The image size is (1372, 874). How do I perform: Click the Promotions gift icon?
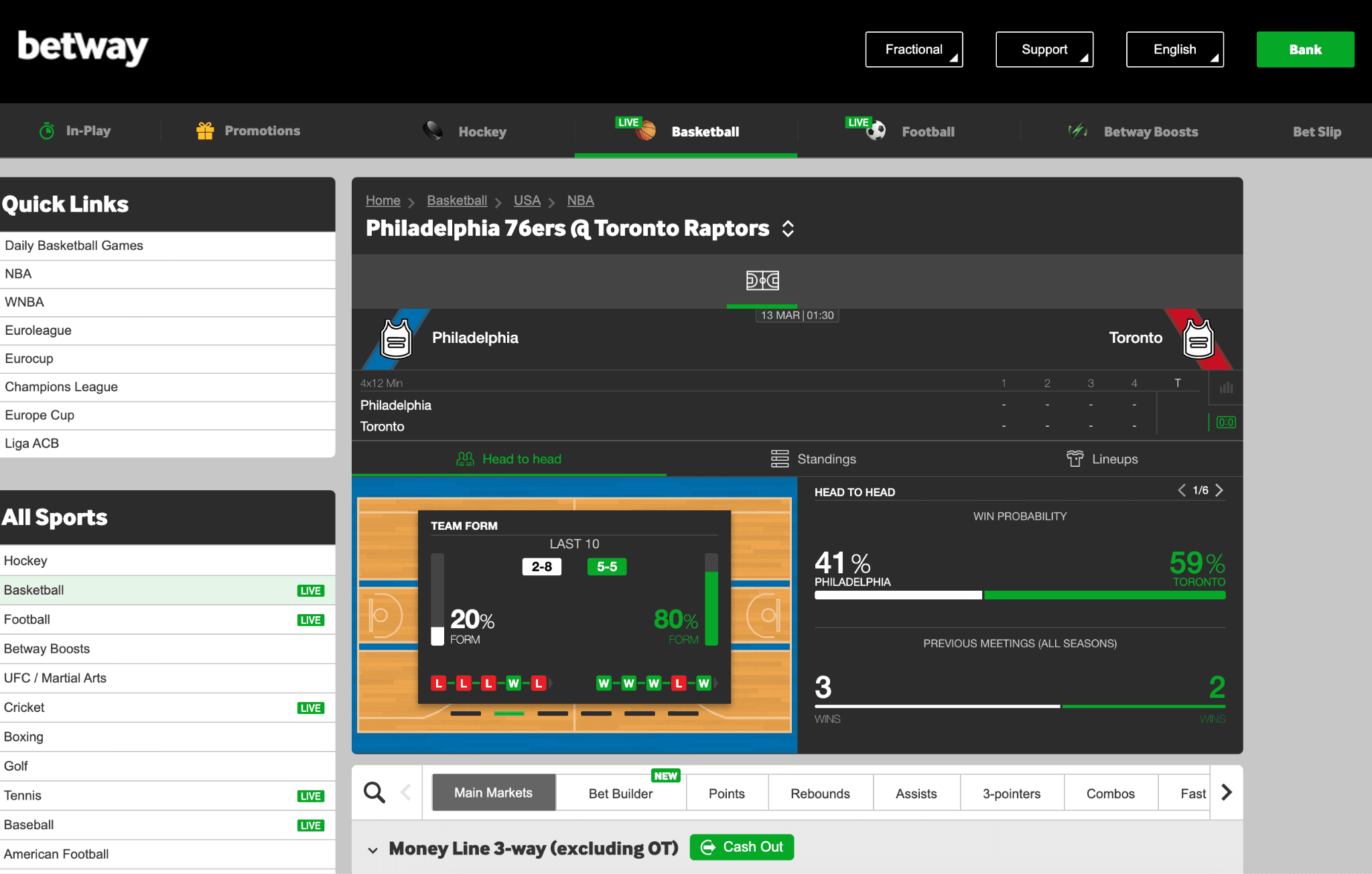[205, 130]
